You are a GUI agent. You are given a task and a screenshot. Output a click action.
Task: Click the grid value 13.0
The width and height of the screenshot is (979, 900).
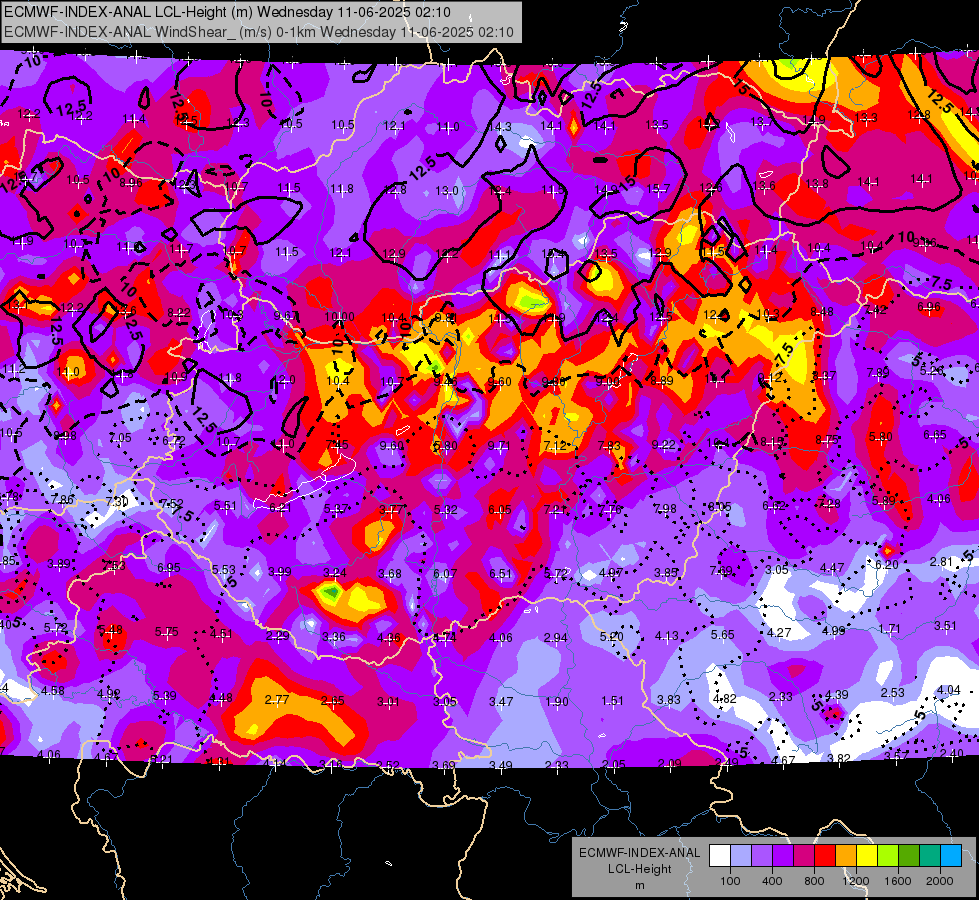[x=446, y=190]
